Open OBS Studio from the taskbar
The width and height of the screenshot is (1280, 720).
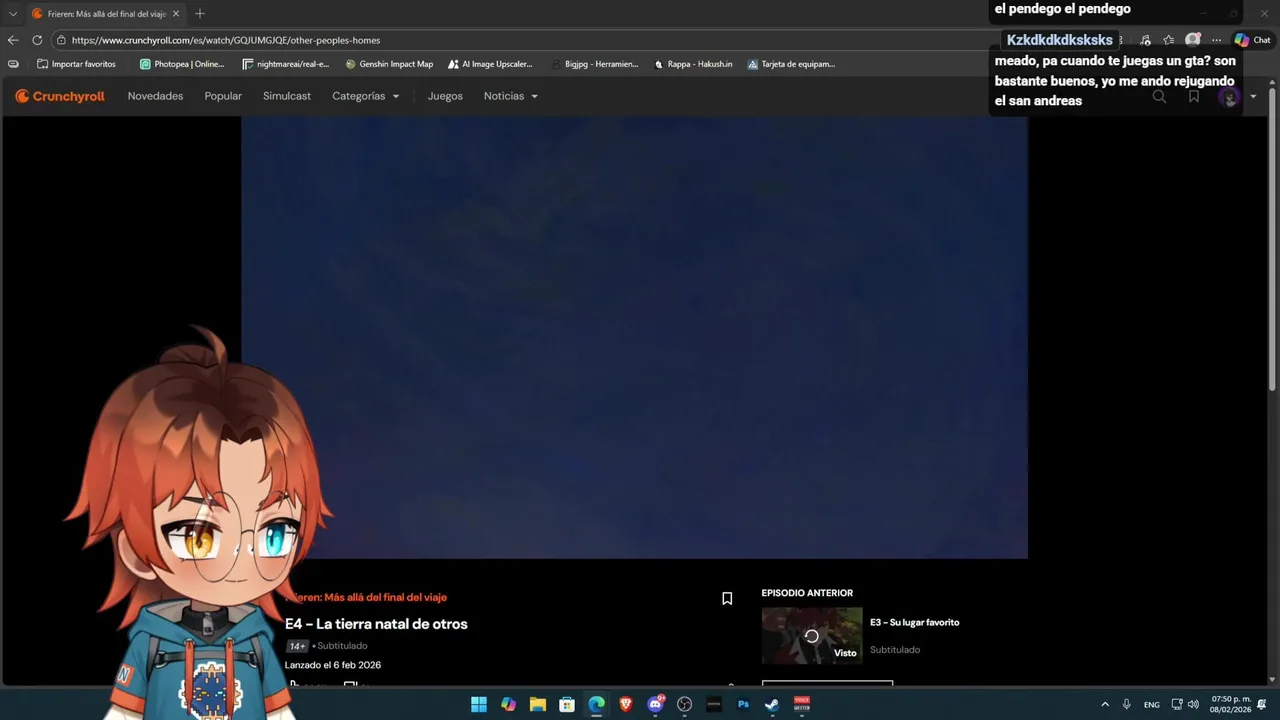point(684,704)
